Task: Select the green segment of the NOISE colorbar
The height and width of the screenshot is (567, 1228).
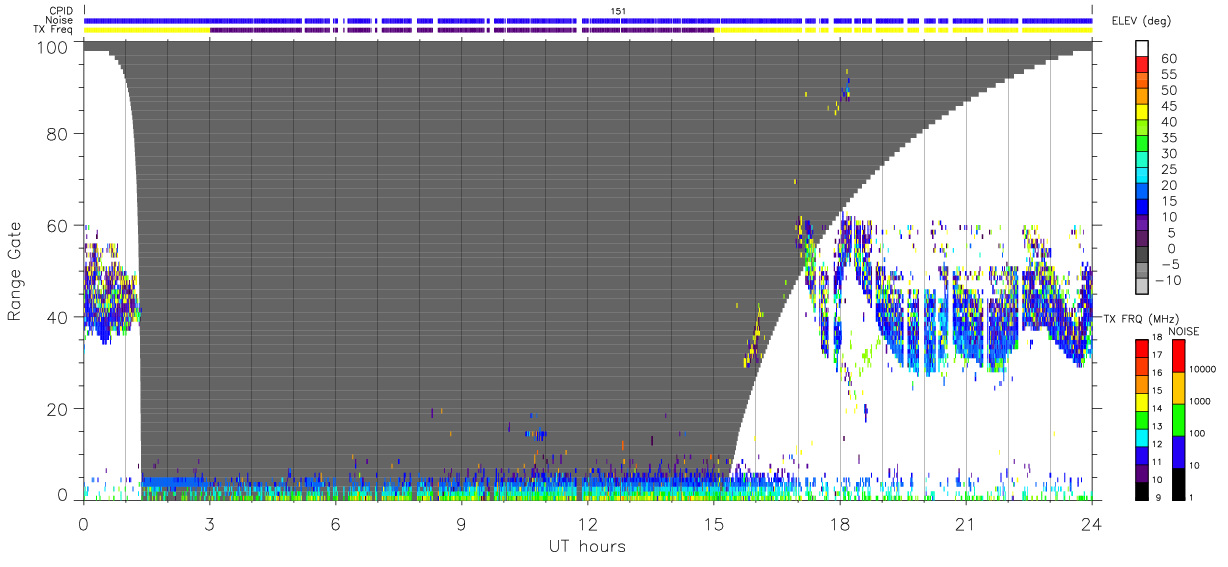Action: tap(1178, 419)
